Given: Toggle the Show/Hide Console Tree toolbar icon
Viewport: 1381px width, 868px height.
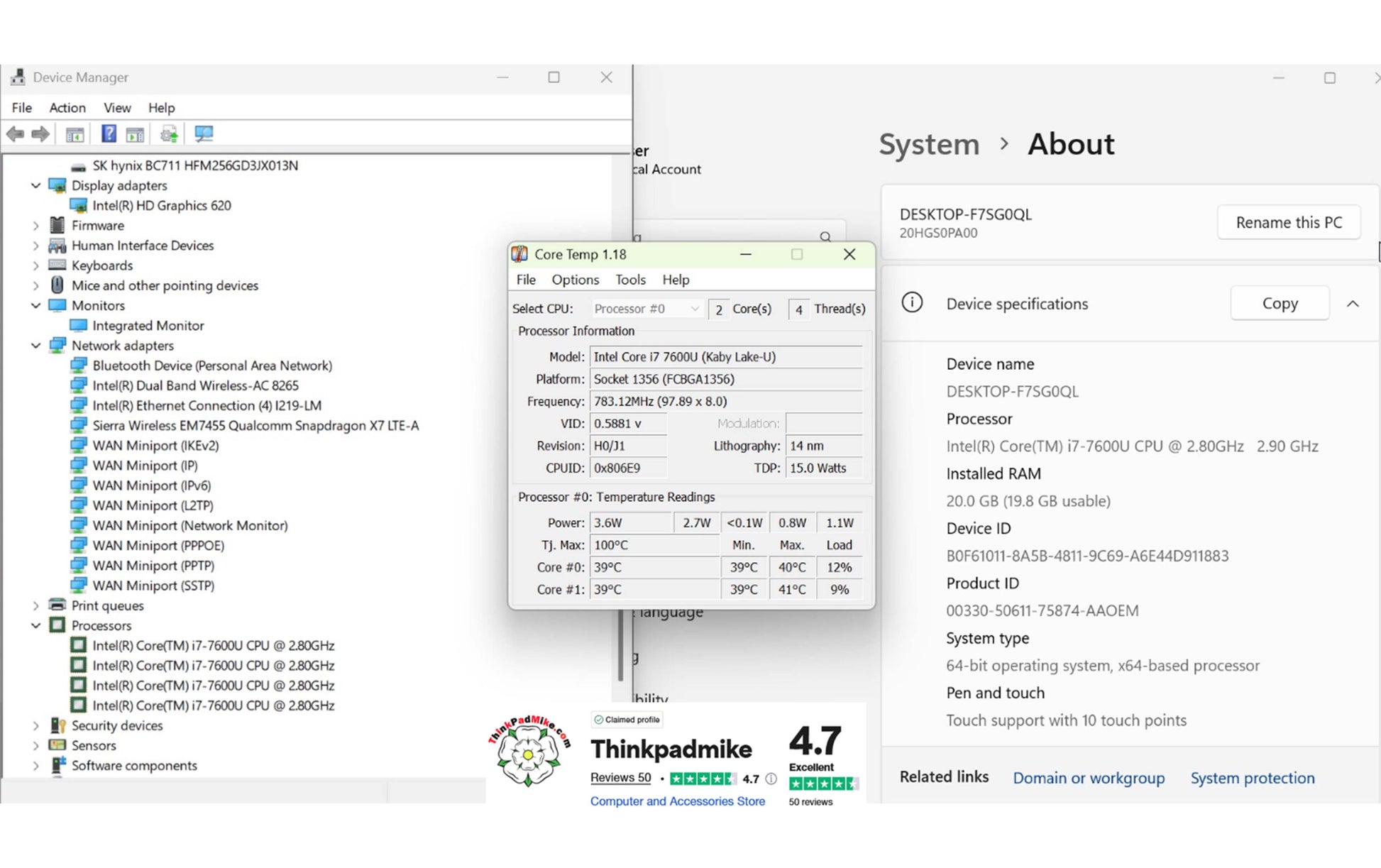Looking at the screenshot, I should [75, 133].
